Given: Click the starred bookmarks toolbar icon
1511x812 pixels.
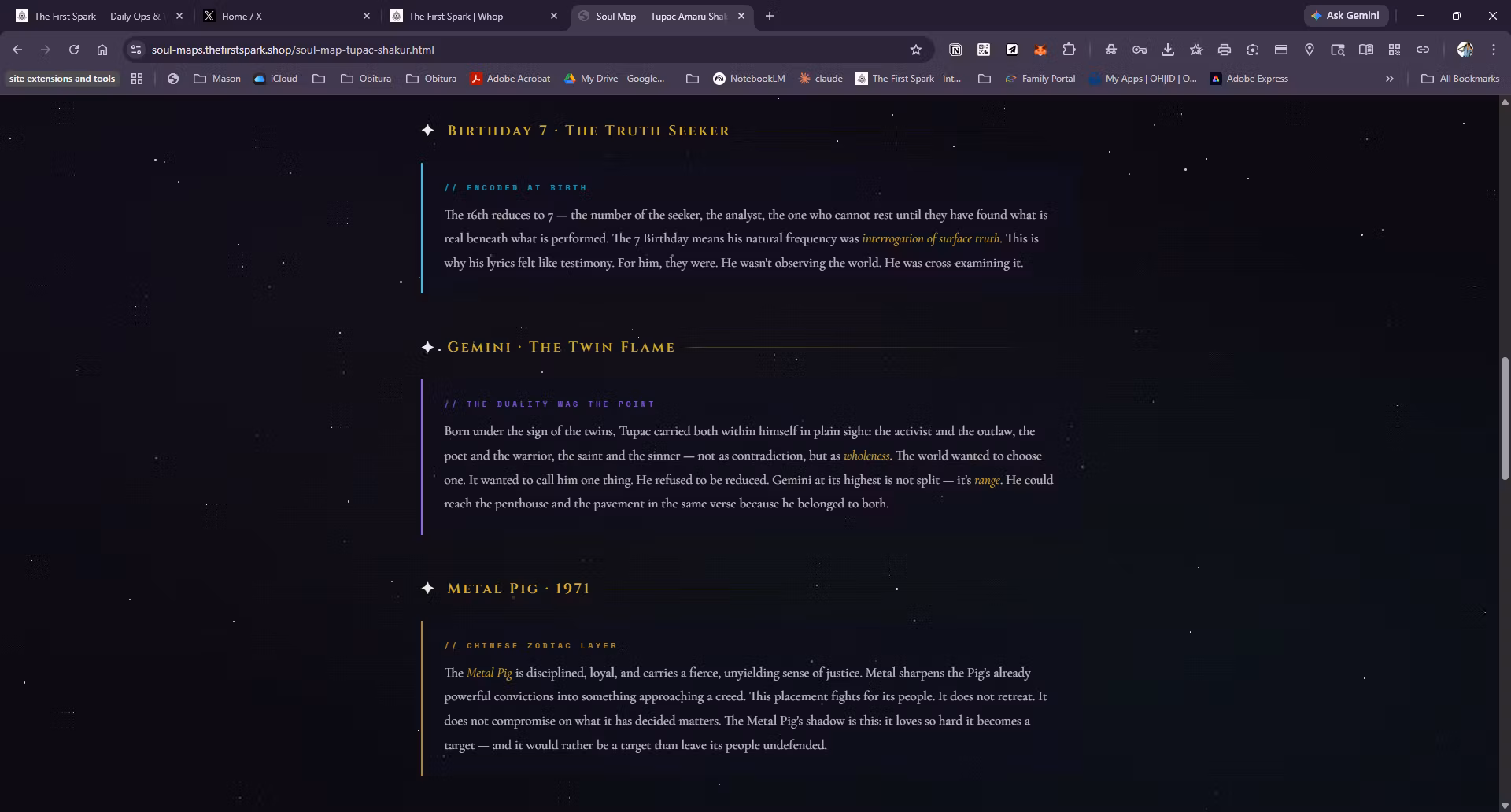Looking at the screenshot, I should pyautogui.click(x=1196, y=50).
